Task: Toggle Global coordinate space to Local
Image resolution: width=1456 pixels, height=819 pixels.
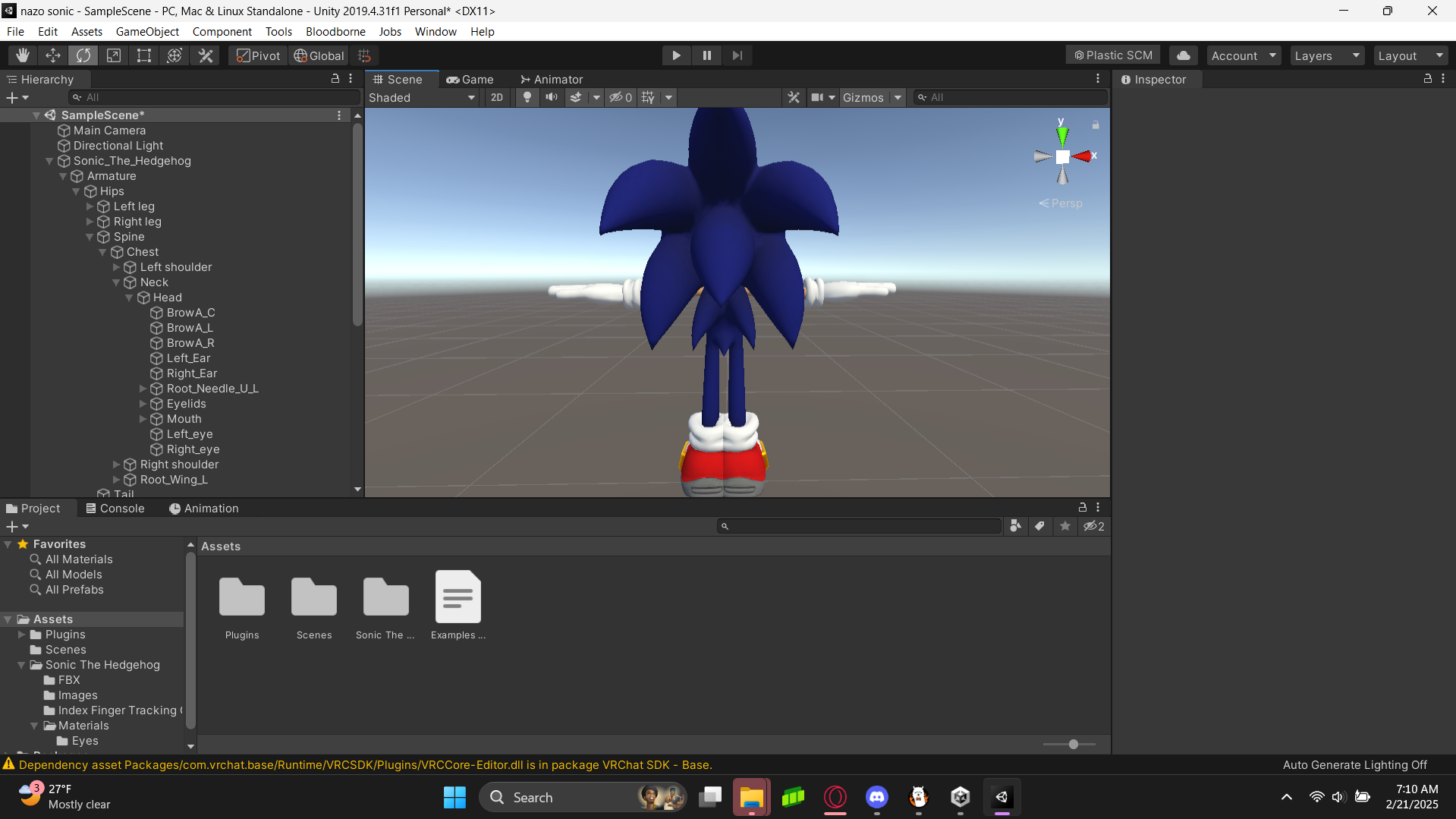Action: point(318,55)
